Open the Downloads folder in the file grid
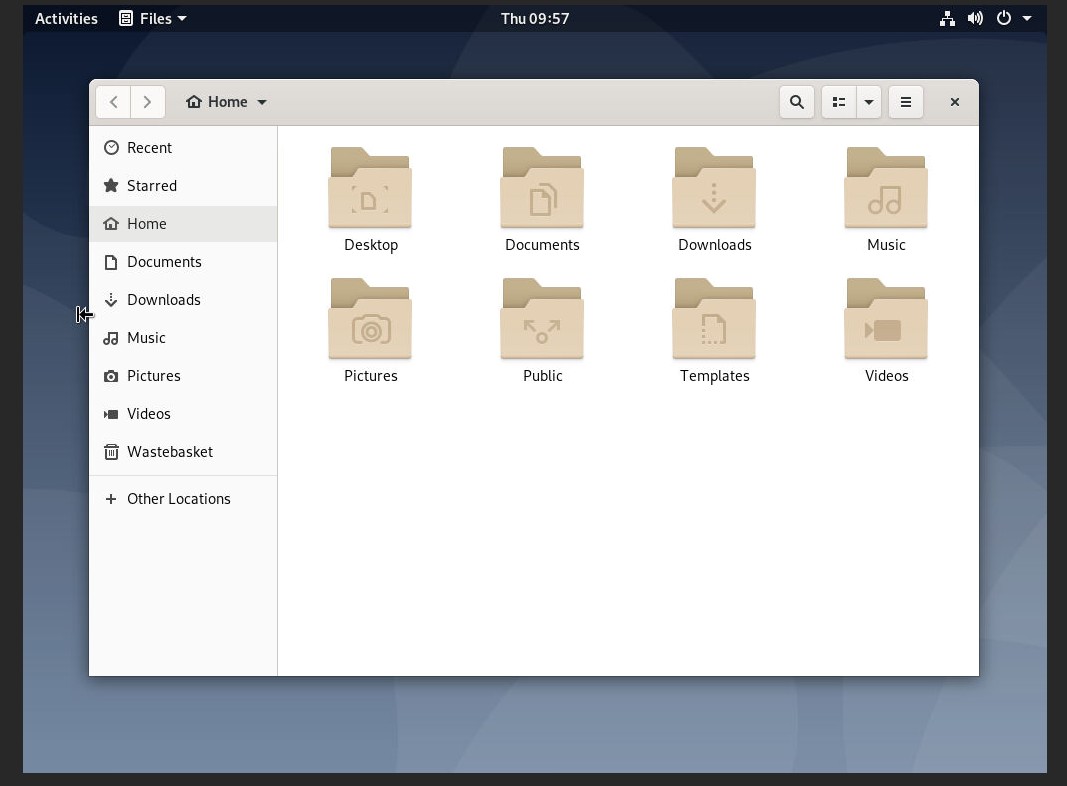This screenshot has height=786, width=1067. (714, 188)
